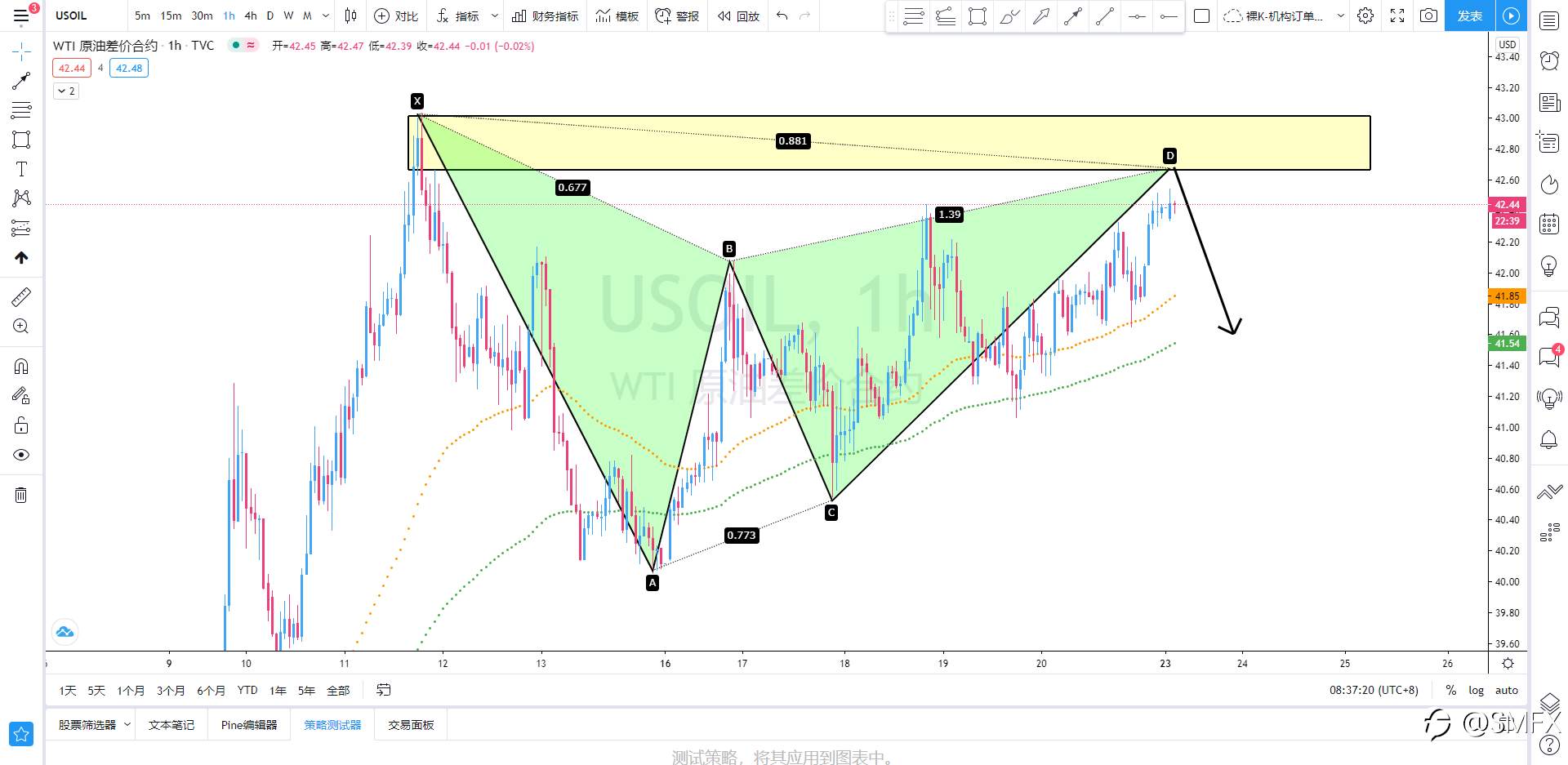Set date range to 3个月
The height and width of the screenshot is (765, 1568).
click(171, 690)
